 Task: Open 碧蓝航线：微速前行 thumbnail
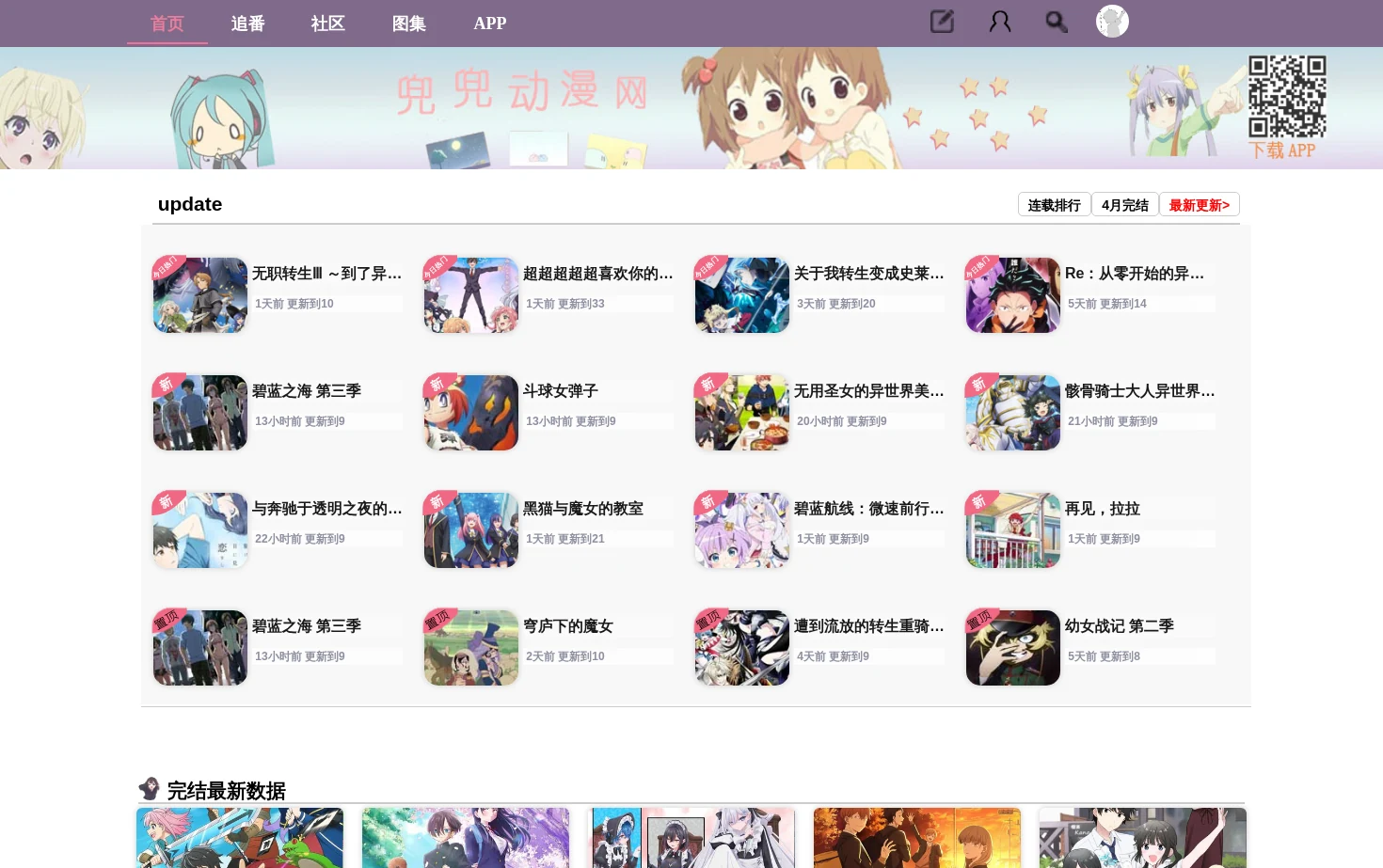[x=742, y=530]
